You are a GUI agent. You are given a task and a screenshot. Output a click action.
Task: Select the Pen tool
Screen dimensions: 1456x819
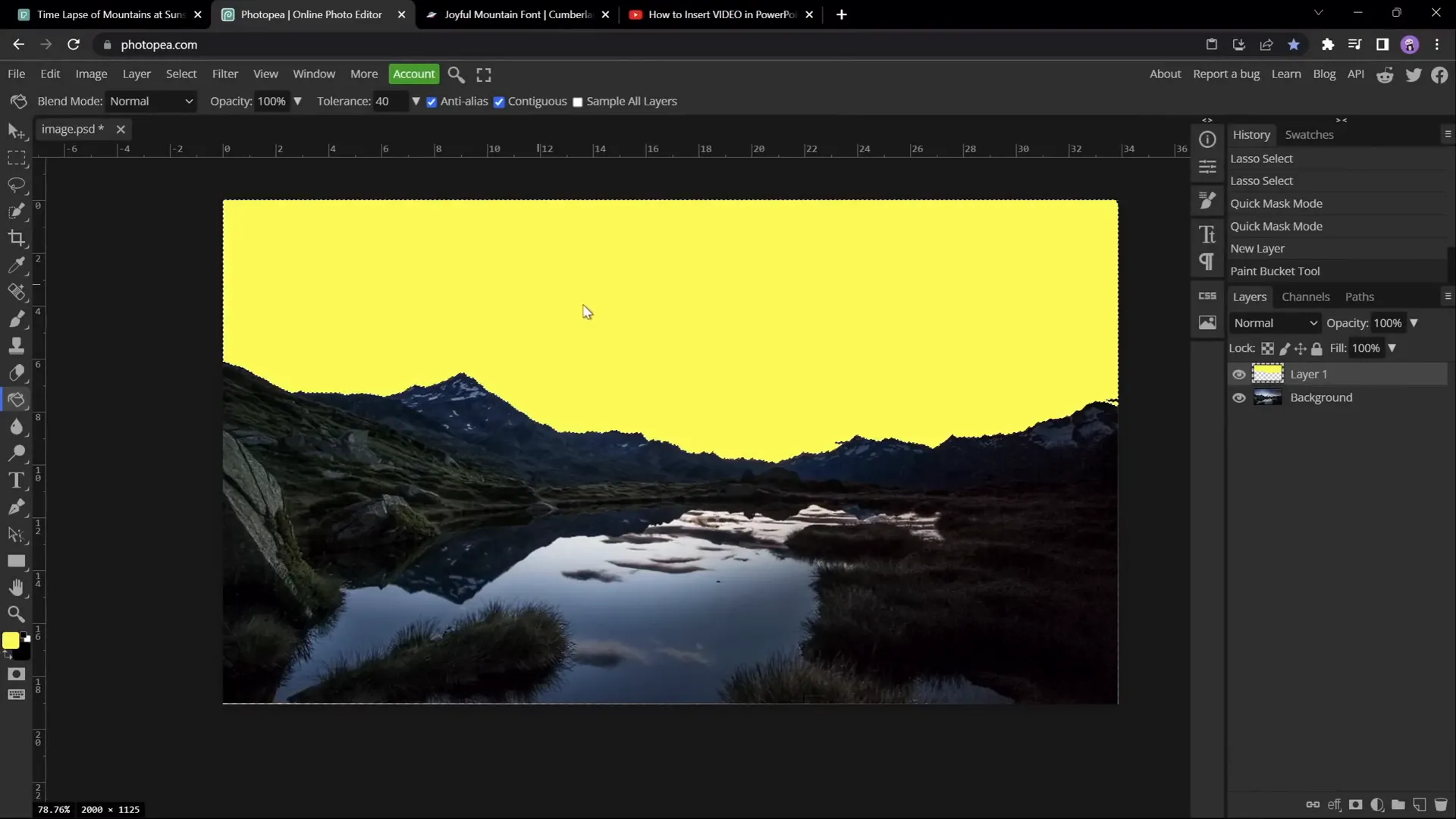[x=16, y=507]
